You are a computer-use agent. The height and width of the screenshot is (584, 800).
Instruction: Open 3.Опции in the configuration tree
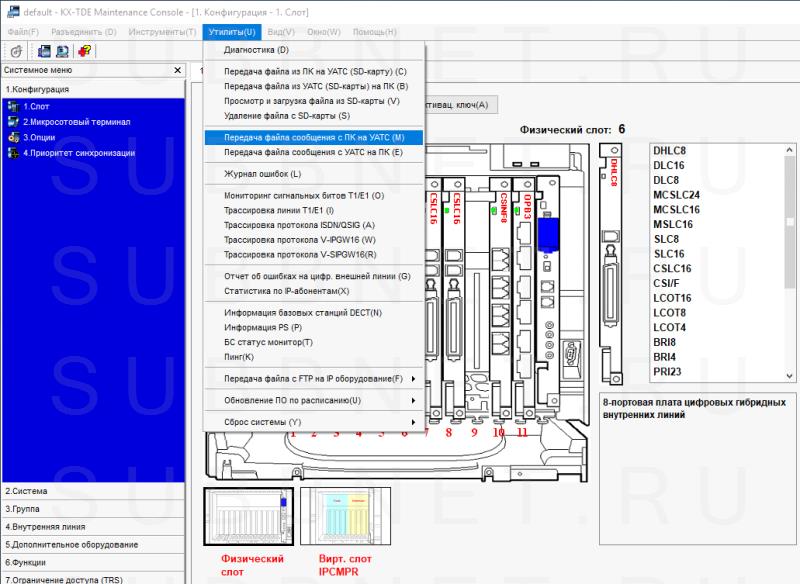click(x=39, y=137)
